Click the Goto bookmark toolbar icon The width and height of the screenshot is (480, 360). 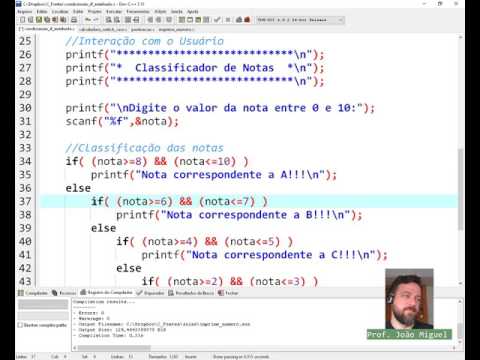pyautogui.click(x=169, y=20)
